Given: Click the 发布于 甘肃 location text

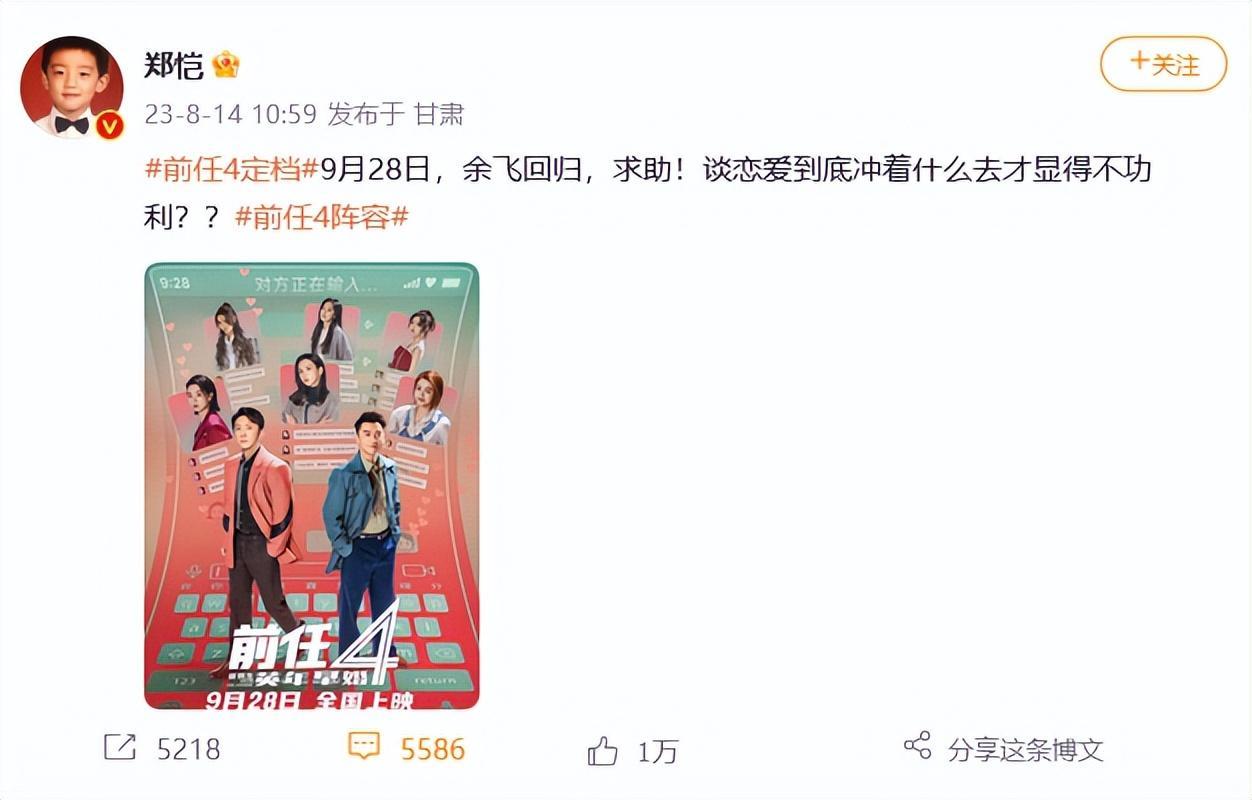Looking at the screenshot, I should pos(396,115).
